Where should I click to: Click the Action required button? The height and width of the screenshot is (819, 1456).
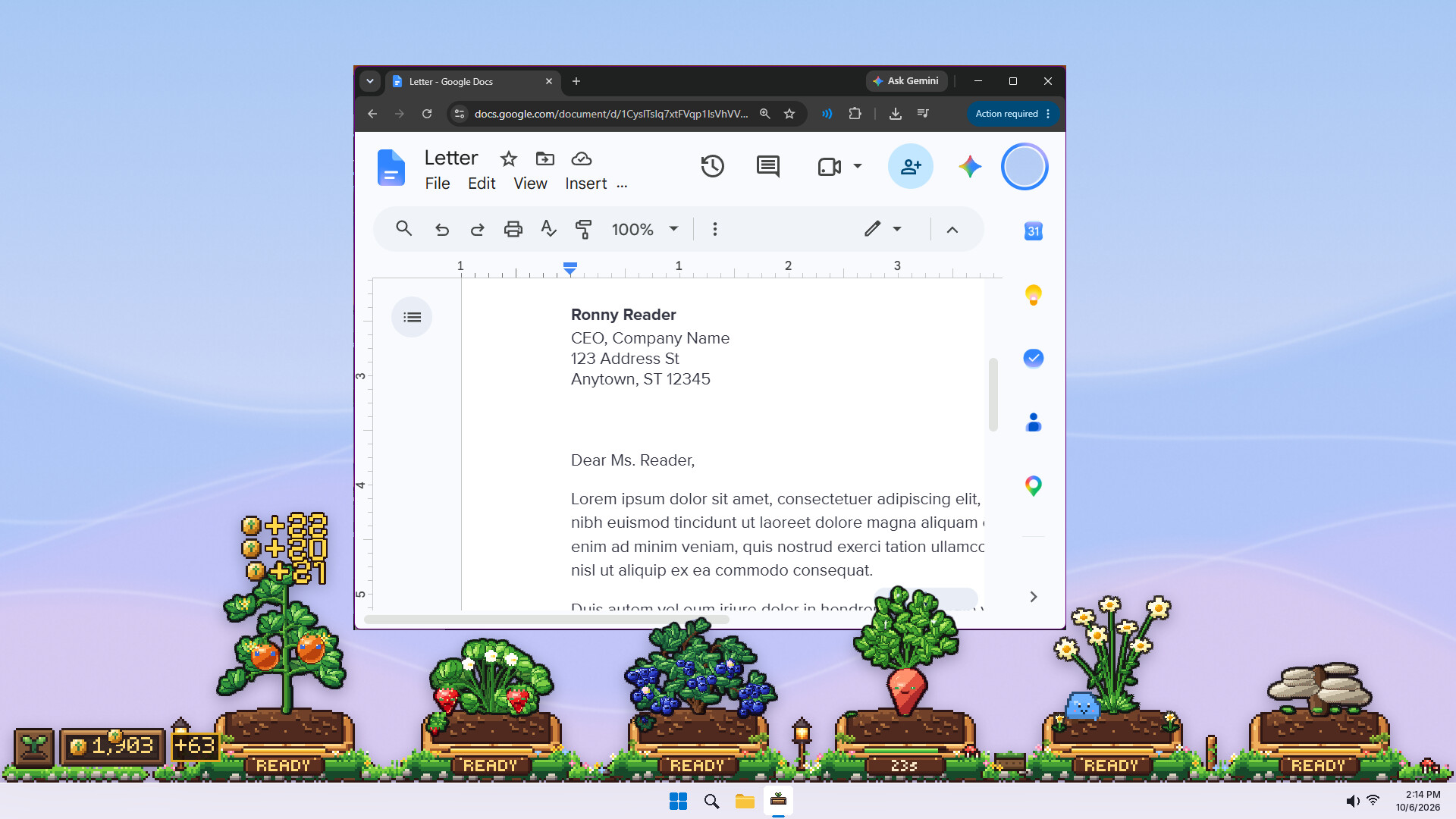(1013, 114)
